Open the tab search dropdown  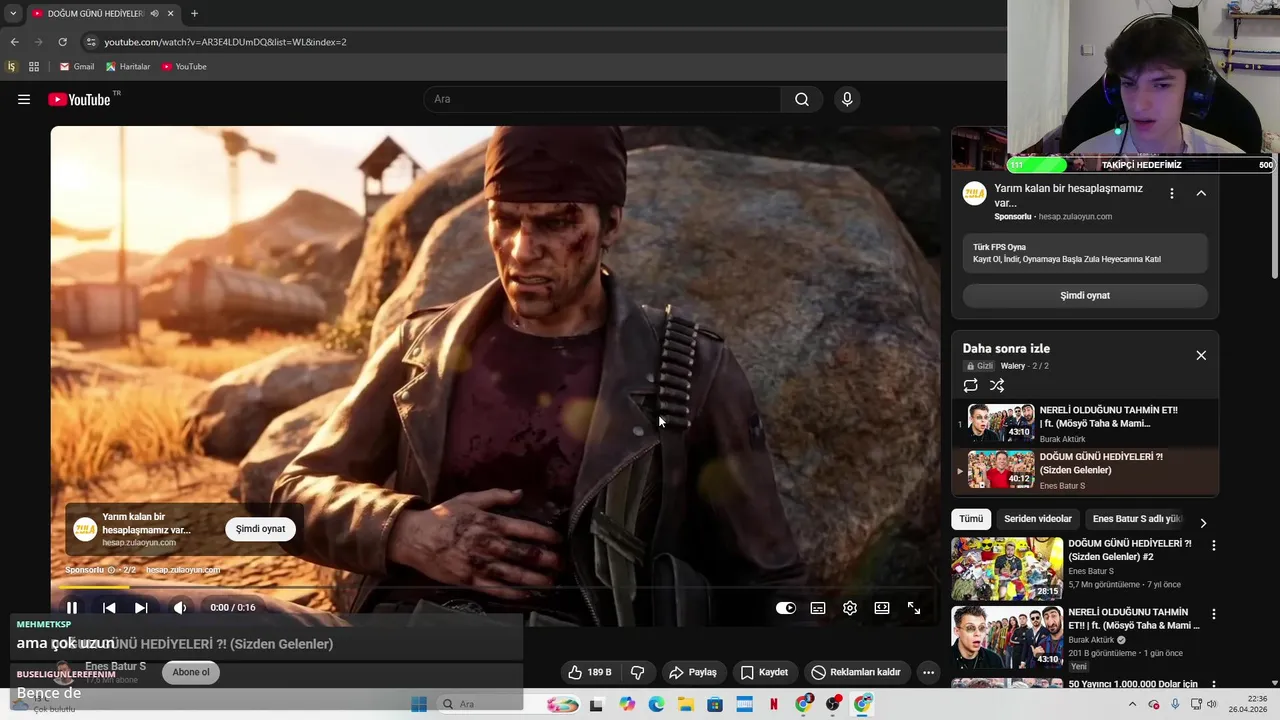[x=13, y=14]
